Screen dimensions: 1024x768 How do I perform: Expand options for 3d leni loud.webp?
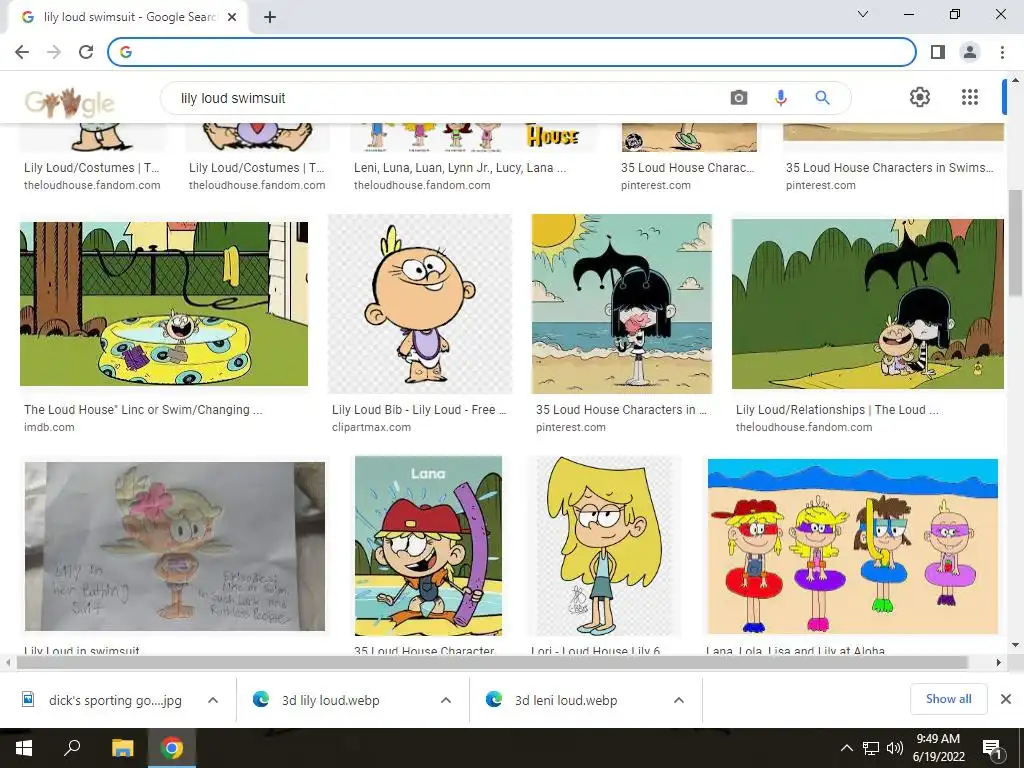click(679, 700)
